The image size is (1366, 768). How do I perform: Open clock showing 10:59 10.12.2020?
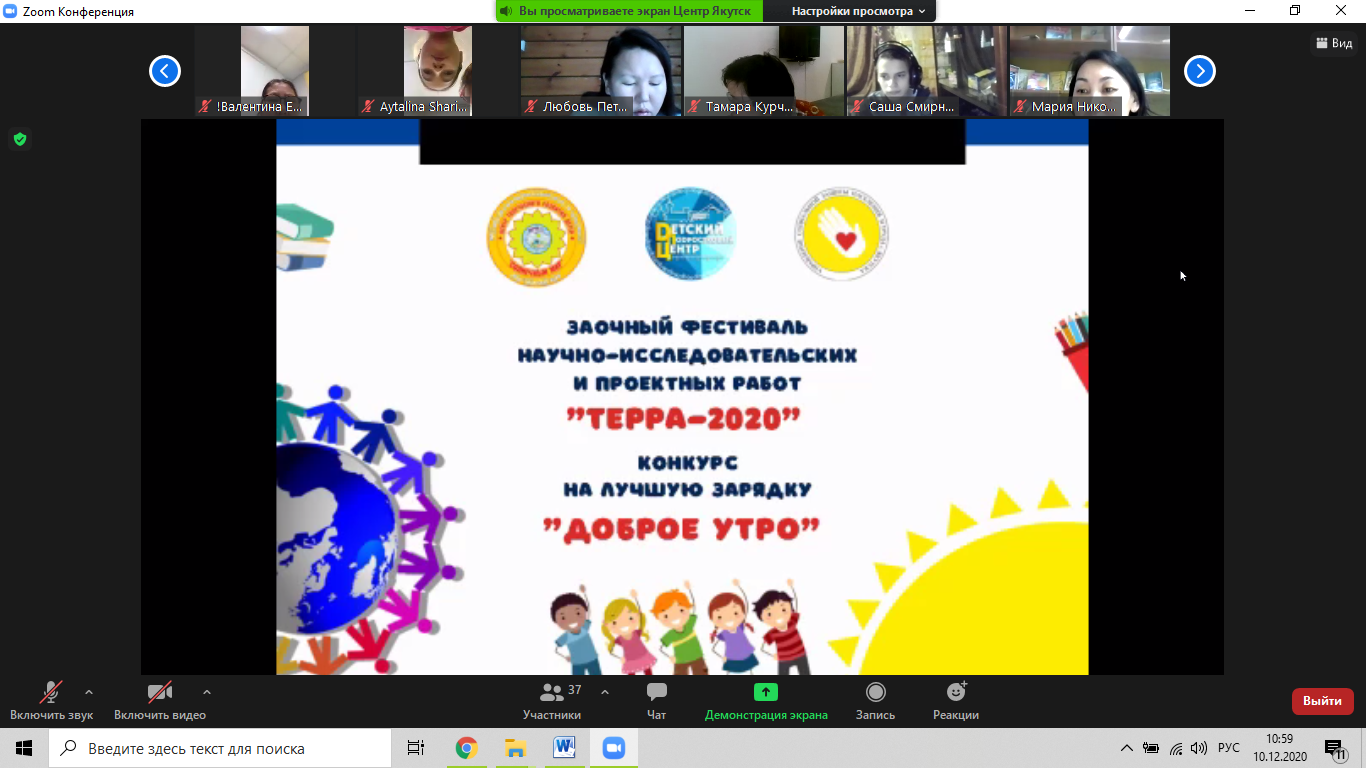coord(1279,748)
